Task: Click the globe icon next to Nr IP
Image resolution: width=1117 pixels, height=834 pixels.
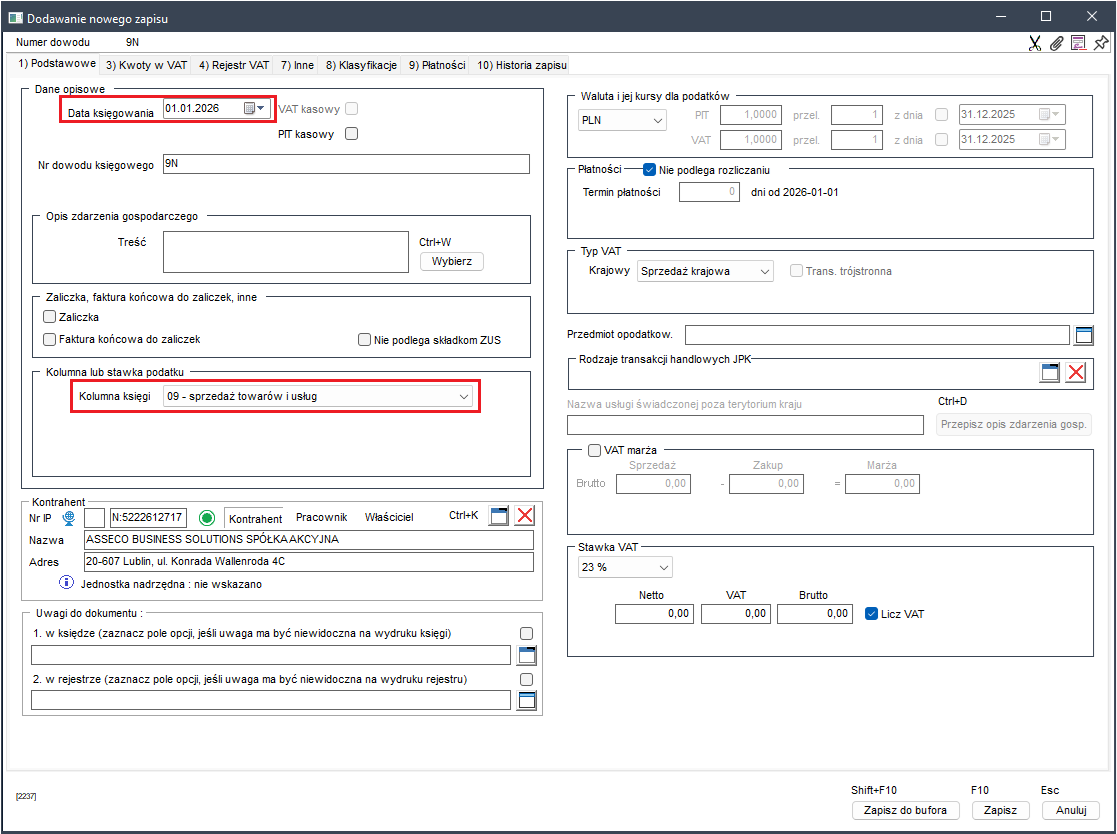Action: tap(69, 517)
